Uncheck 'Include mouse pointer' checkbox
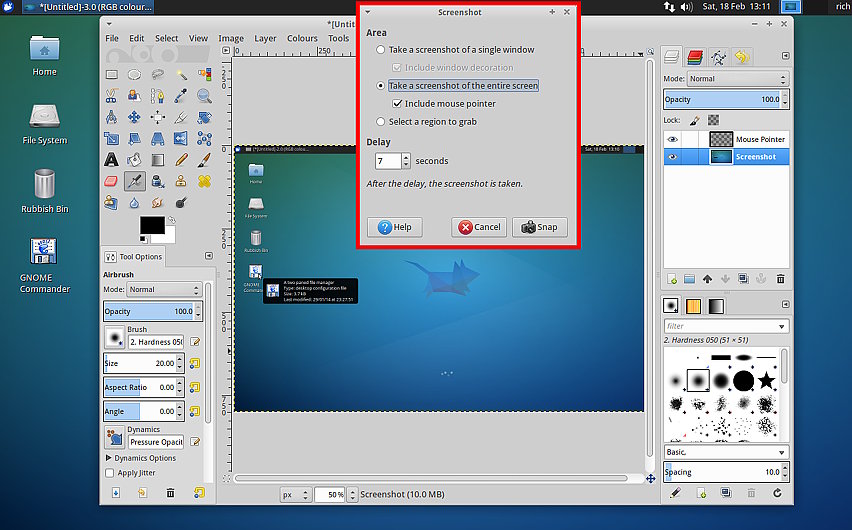The height and width of the screenshot is (530, 852). pos(398,104)
